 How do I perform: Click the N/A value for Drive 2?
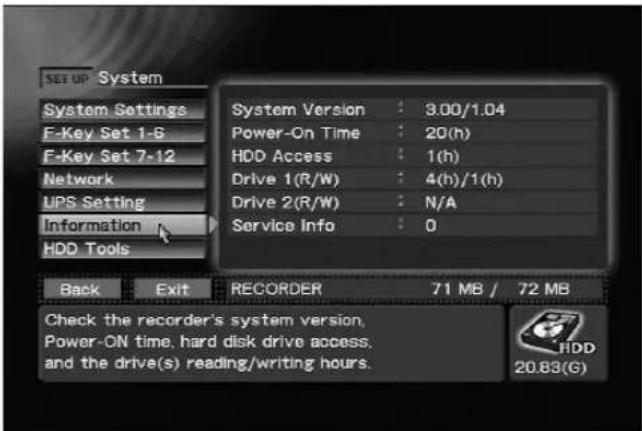pyautogui.click(x=441, y=202)
